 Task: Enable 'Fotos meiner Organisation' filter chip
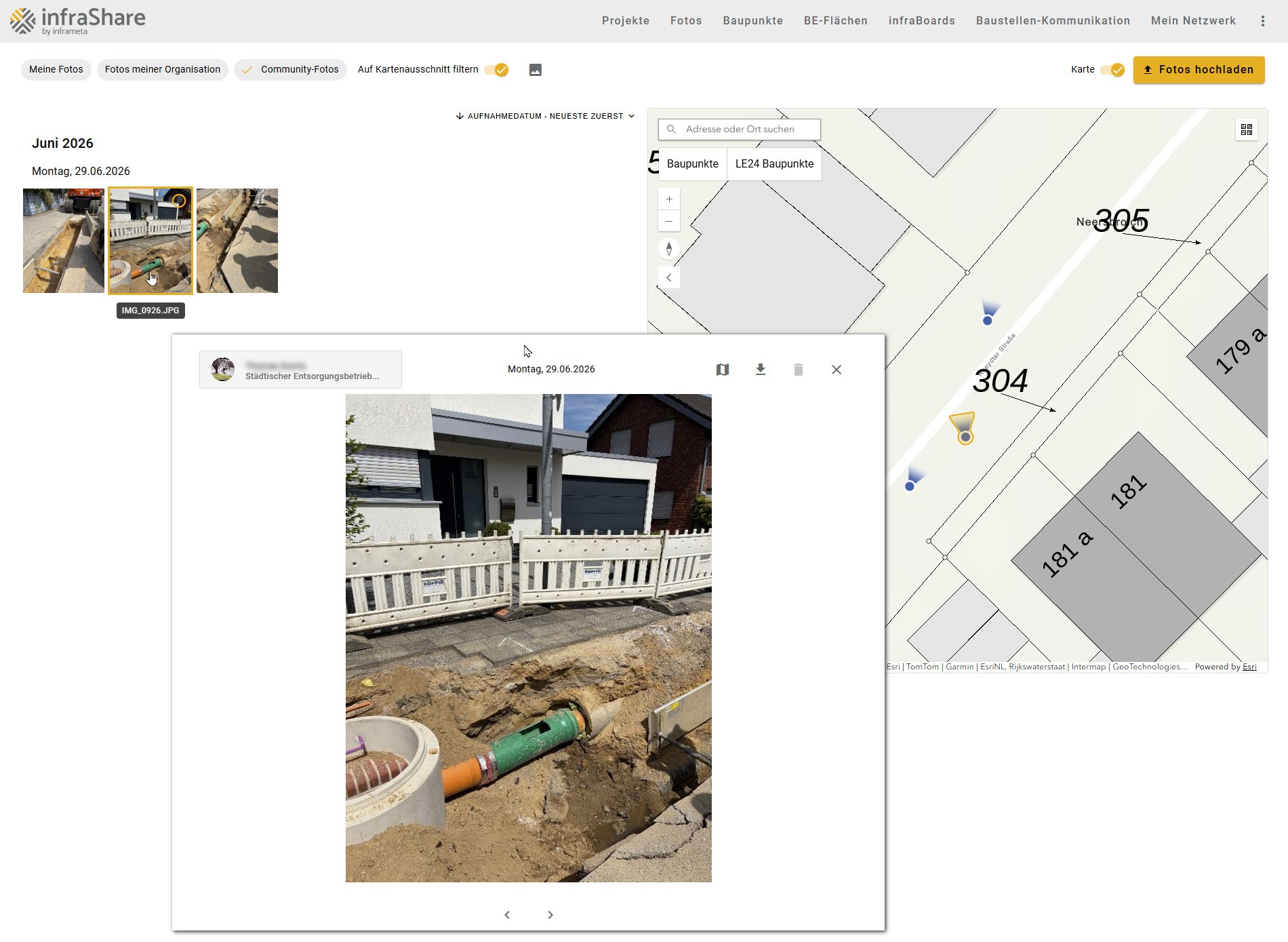coord(163,70)
